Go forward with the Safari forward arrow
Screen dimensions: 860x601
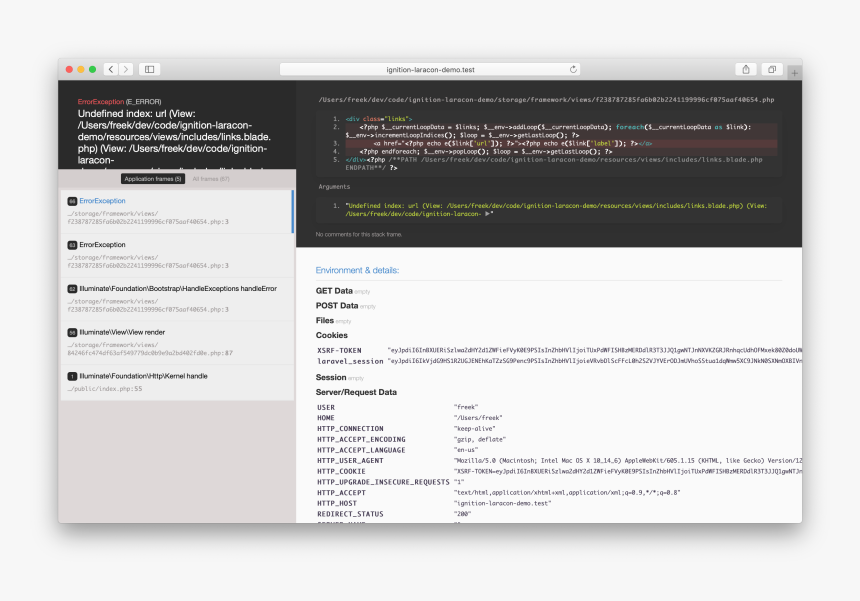tap(125, 69)
